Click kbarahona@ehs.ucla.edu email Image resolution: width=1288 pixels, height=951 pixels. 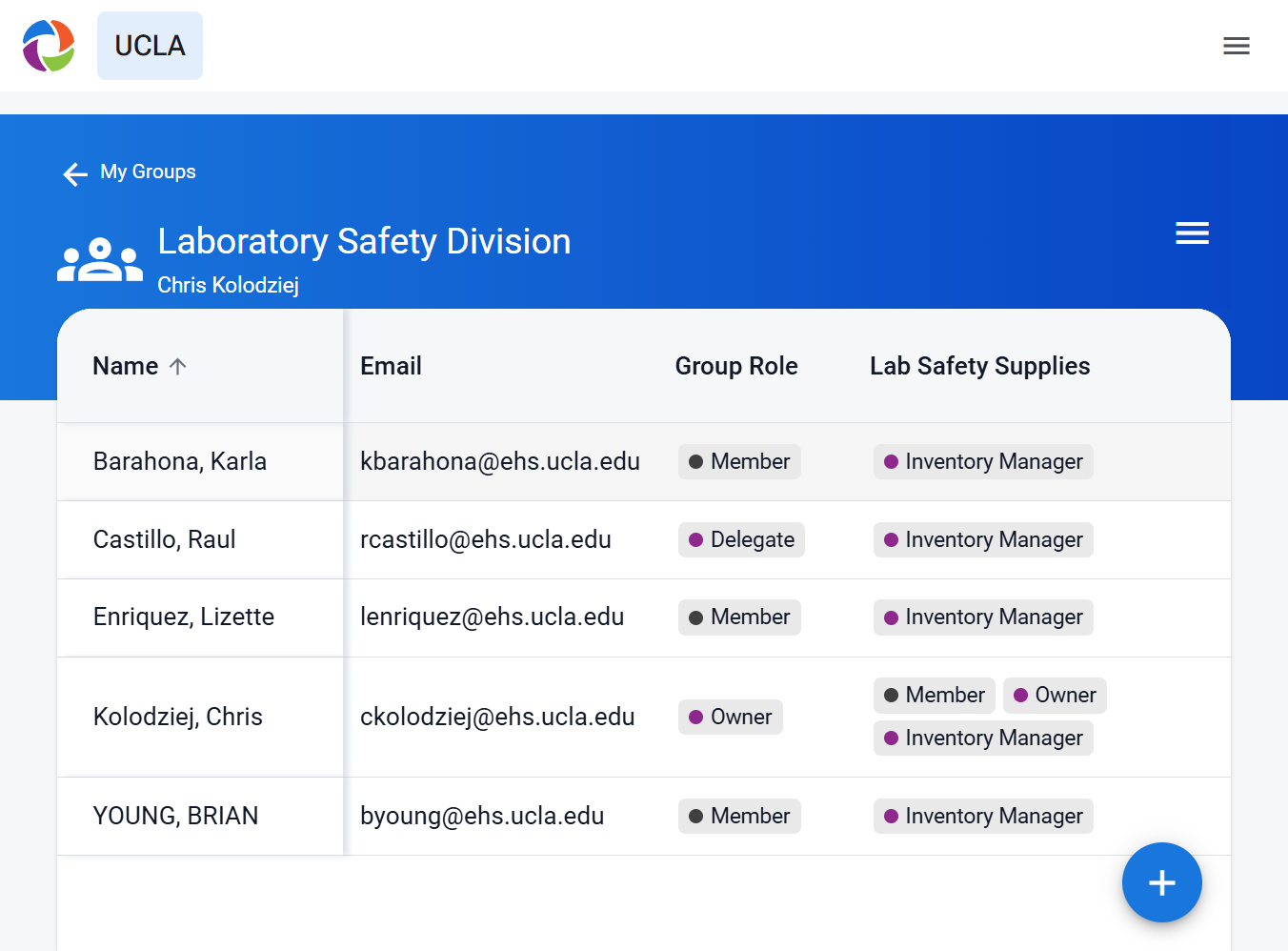coord(500,461)
